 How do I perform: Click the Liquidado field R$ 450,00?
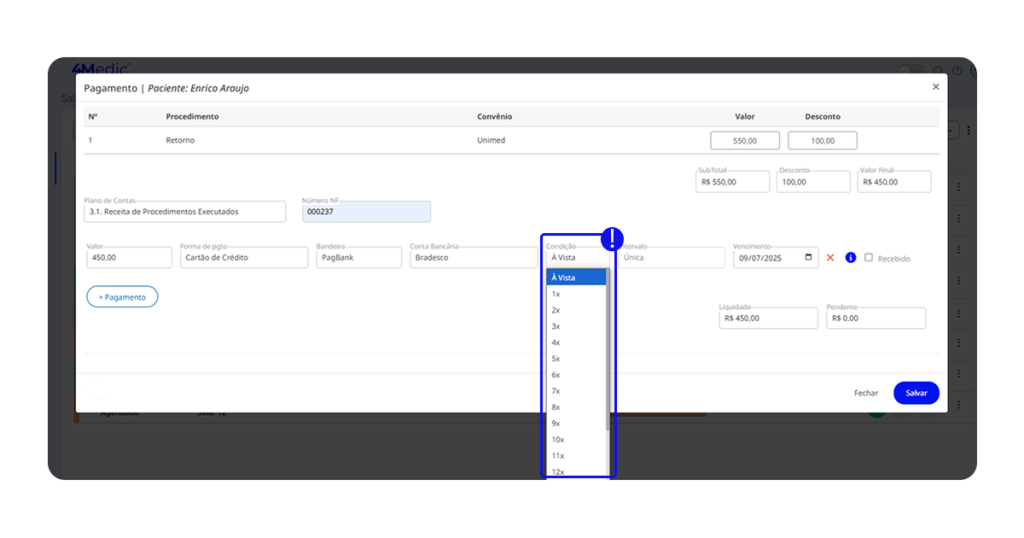coord(768,318)
